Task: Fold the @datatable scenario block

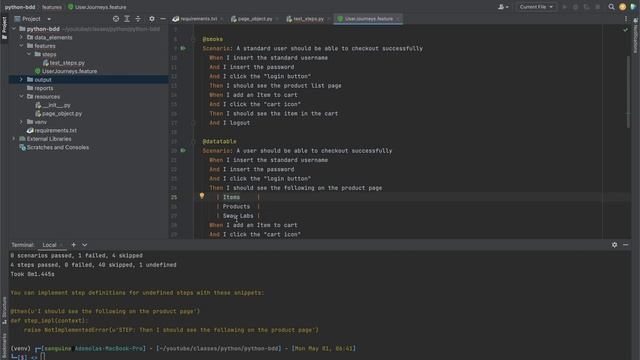Action: pos(193,141)
